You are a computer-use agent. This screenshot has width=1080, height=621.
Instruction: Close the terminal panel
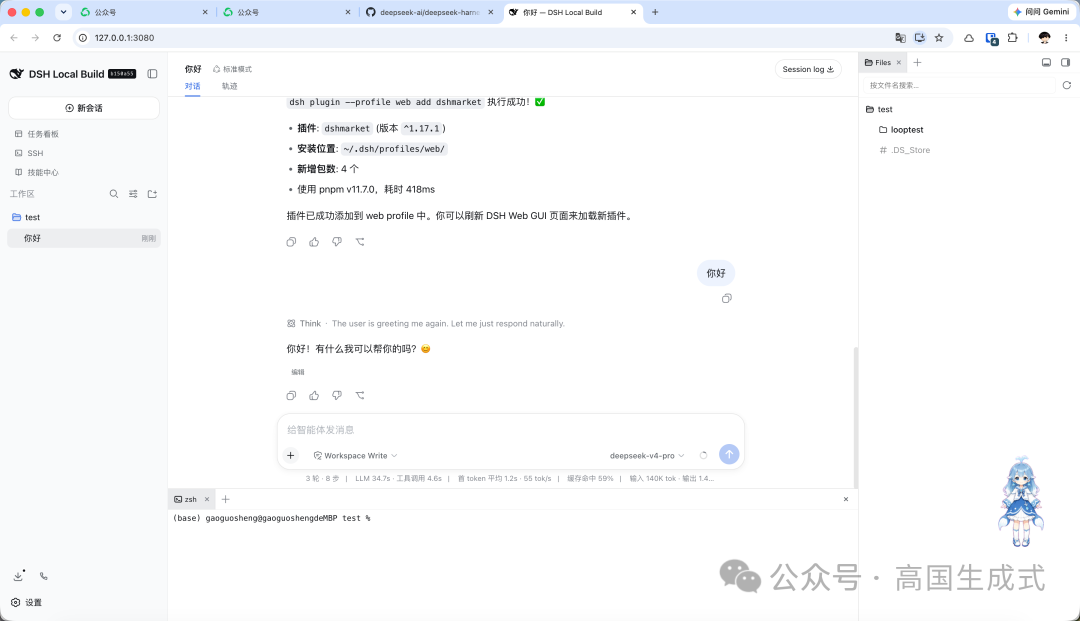point(846,499)
